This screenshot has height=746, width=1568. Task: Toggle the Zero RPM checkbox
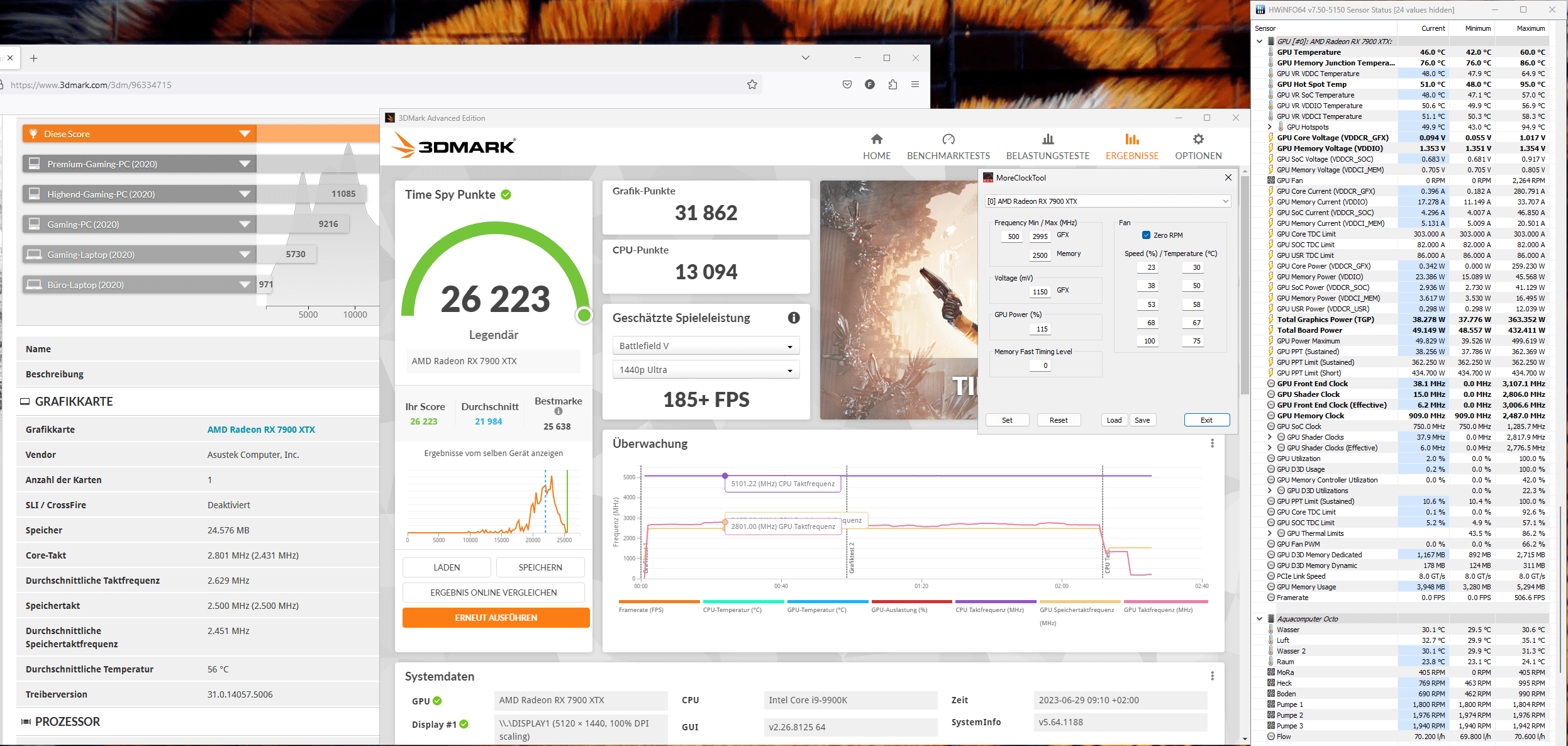1146,235
